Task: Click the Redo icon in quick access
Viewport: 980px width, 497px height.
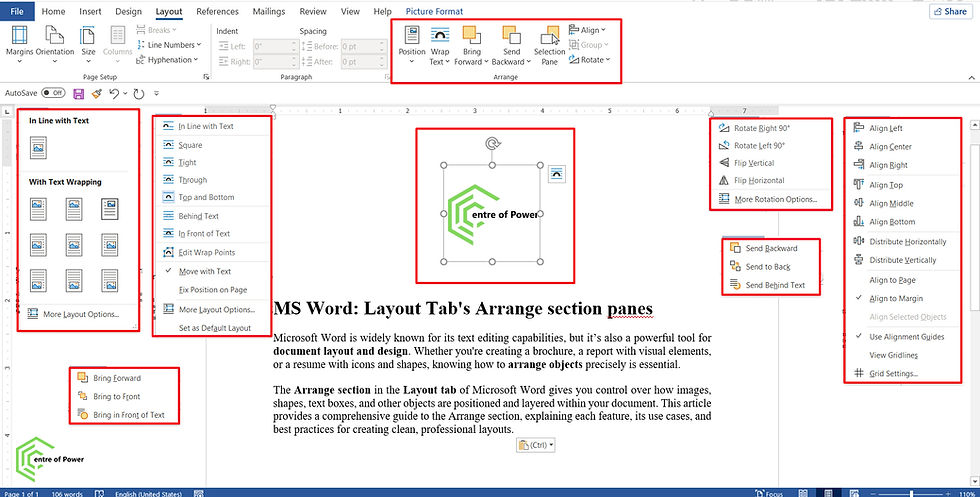Action: [139, 94]
